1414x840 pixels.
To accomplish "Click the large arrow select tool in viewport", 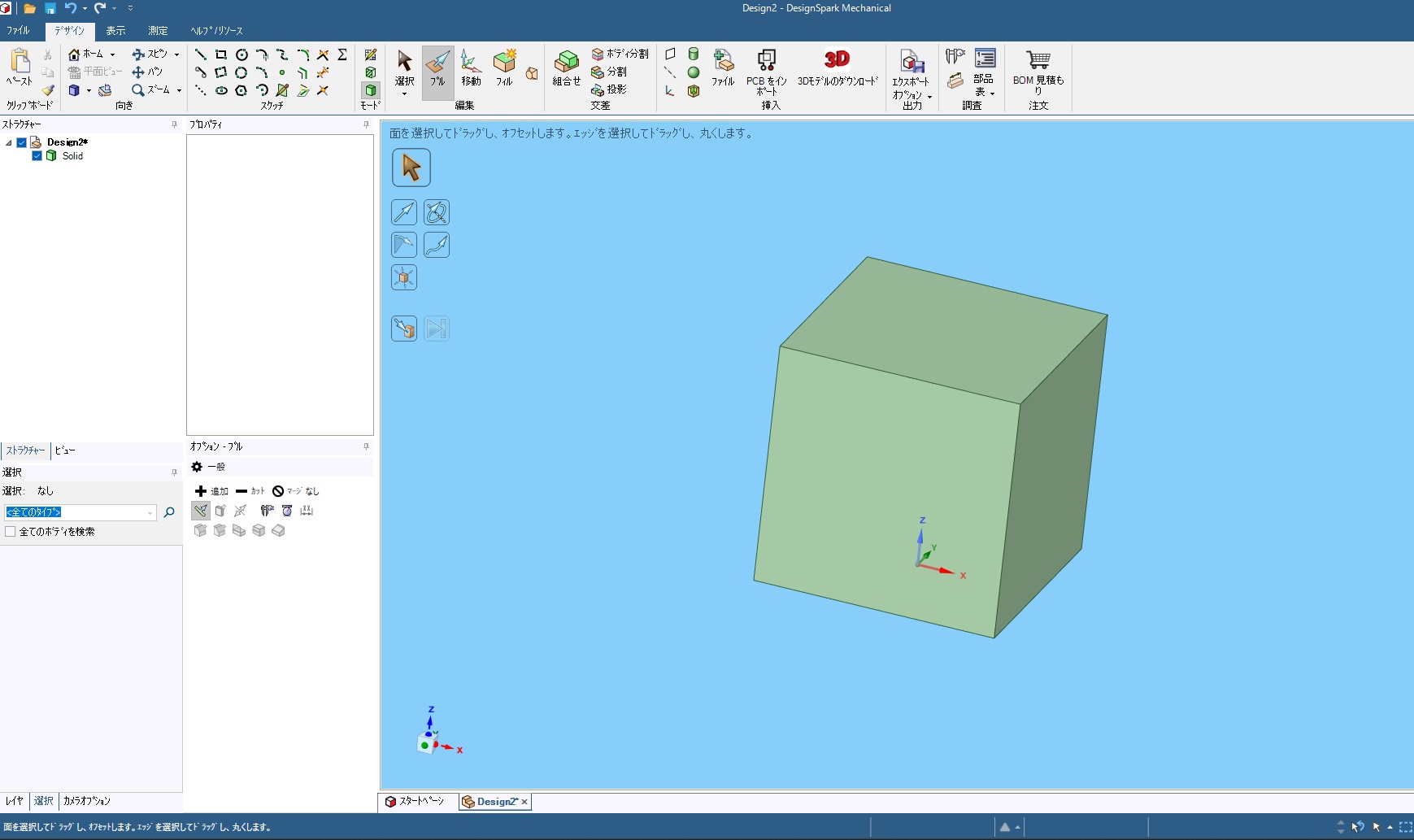I will (411, 168).
